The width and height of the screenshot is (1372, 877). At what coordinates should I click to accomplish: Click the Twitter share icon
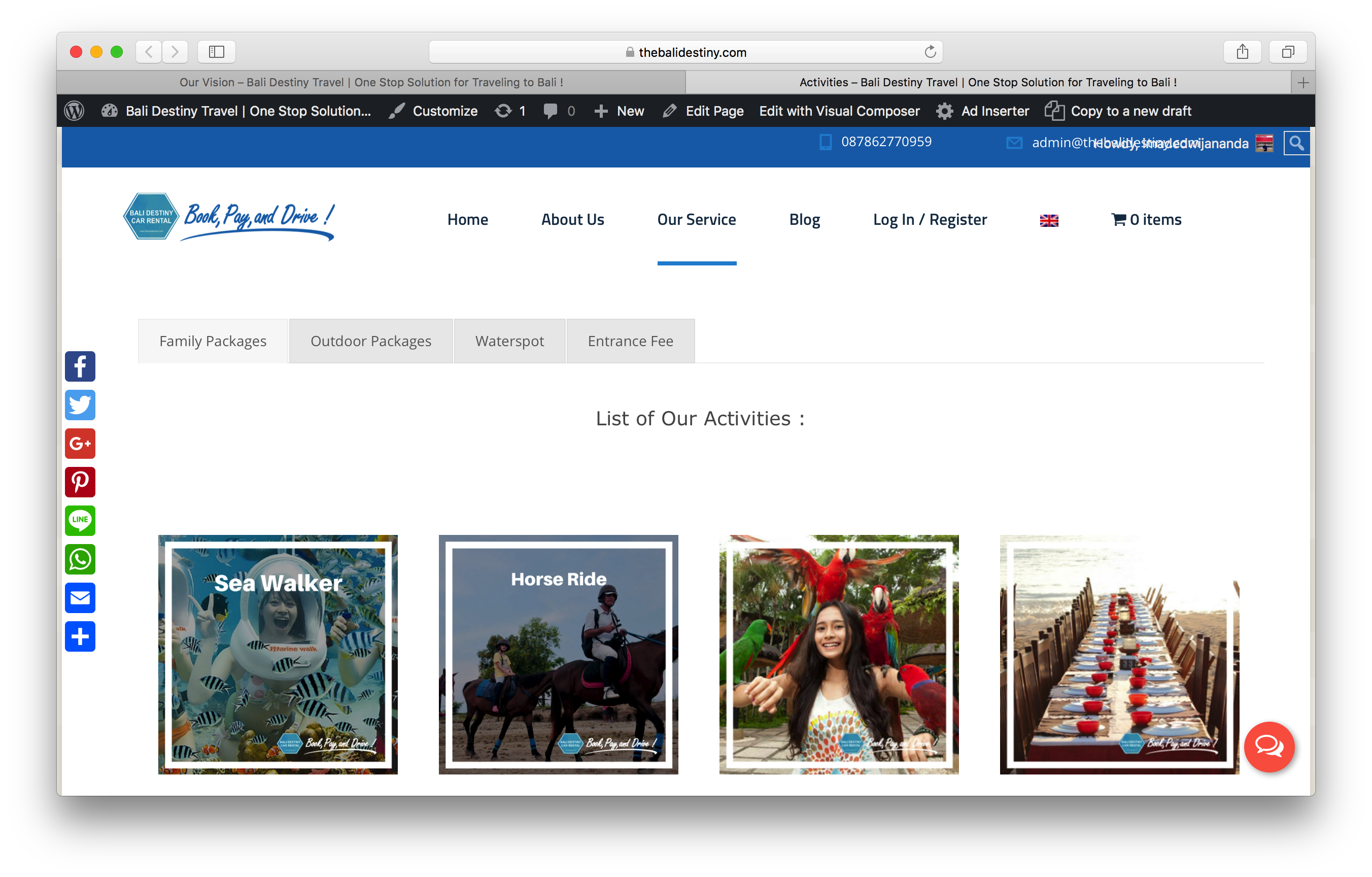pos(80,405)
